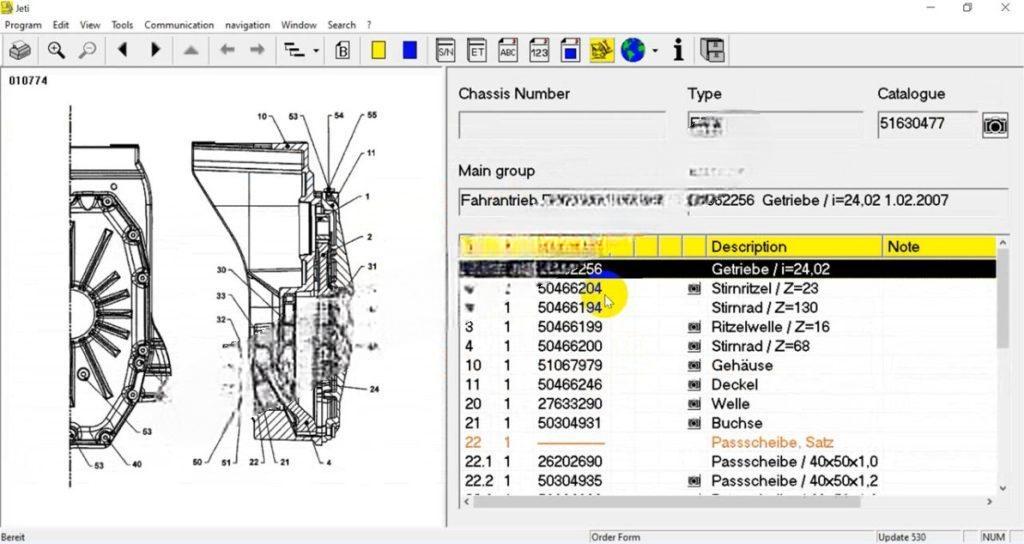Open the Tools menu
The image size is (1024, 544).
point(122,24)
